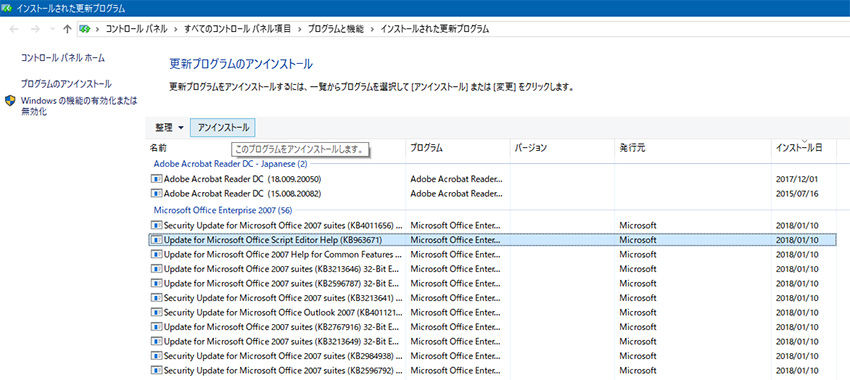Click the KB963671 Script Editor Help icon
Screen dimensions: 850x380
[x=156, y=240]
